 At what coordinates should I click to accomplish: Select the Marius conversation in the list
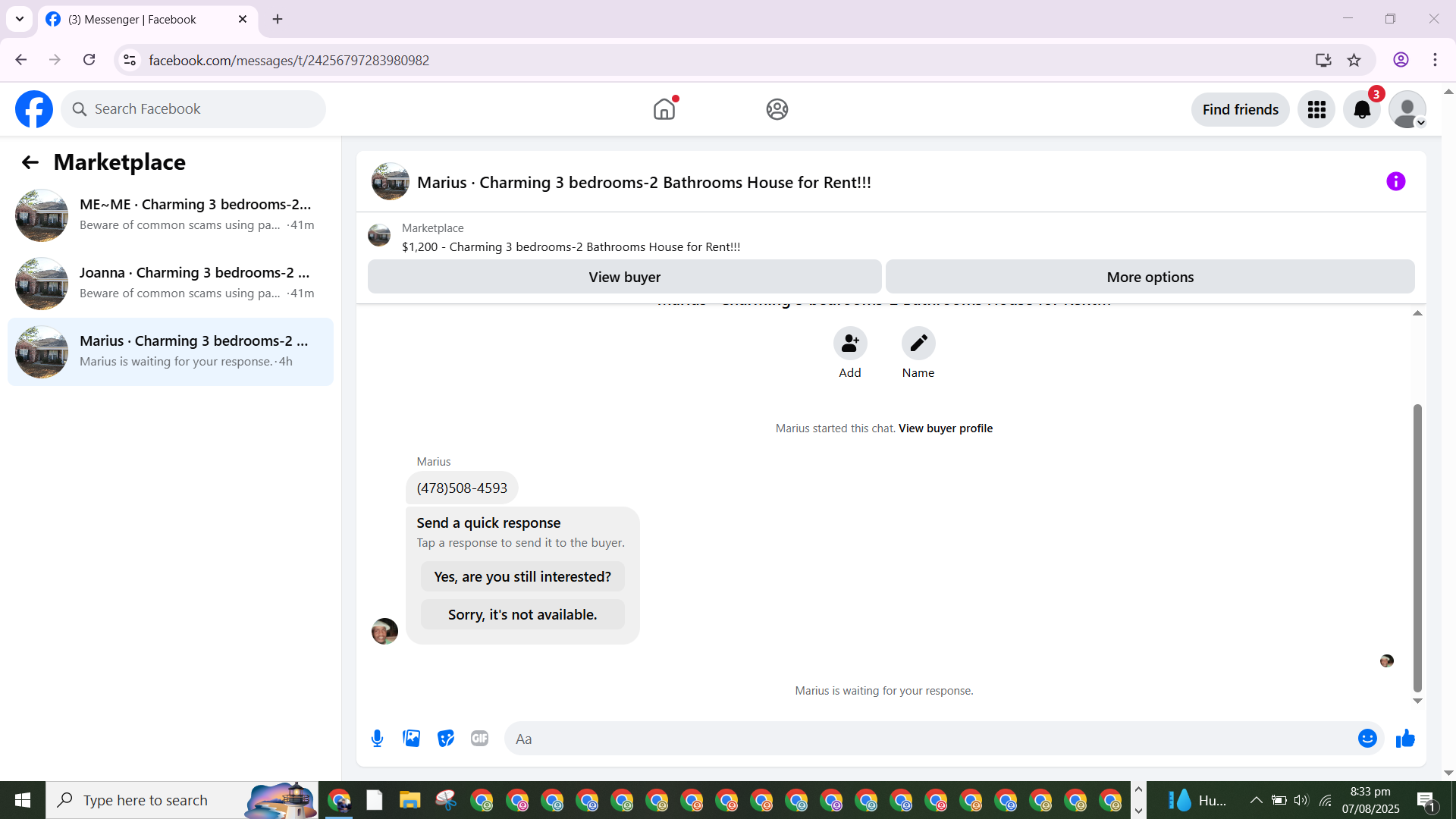coord(171,352)
